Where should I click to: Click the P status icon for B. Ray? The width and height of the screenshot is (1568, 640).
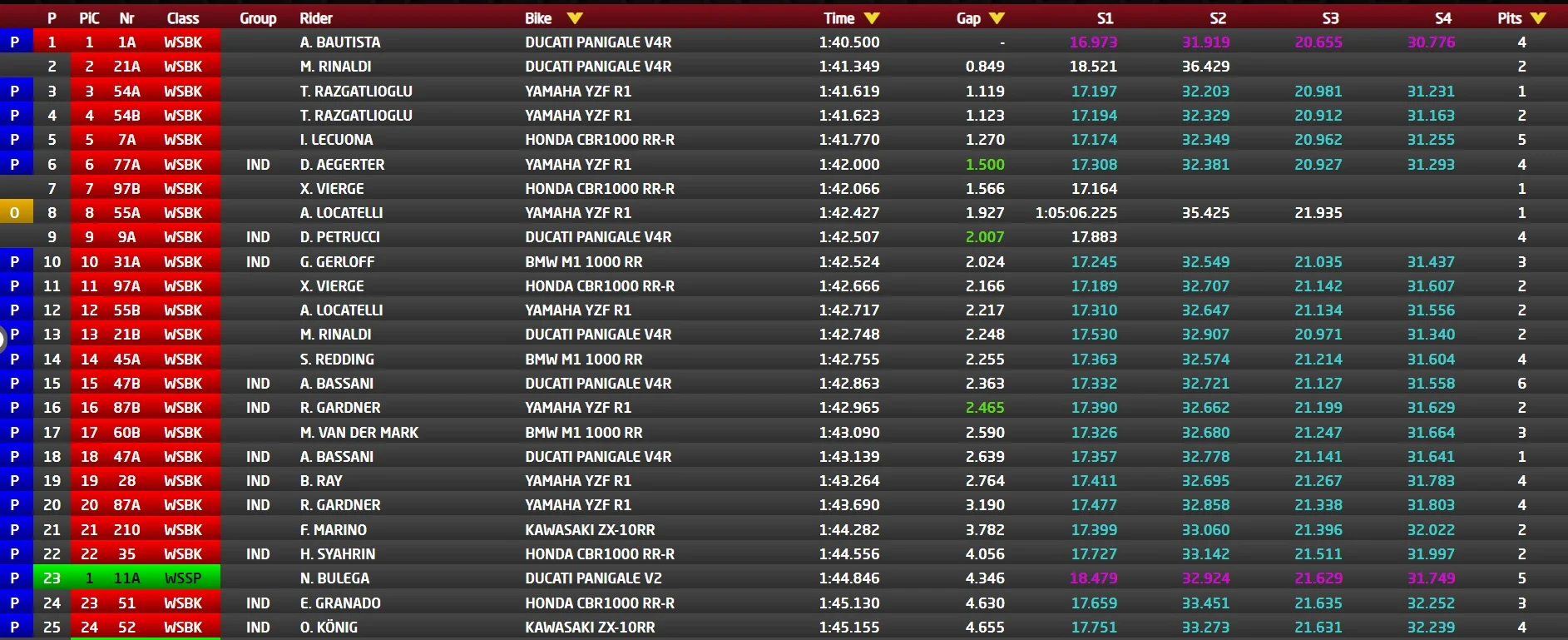pyautogui.click(x=15, y=481)
